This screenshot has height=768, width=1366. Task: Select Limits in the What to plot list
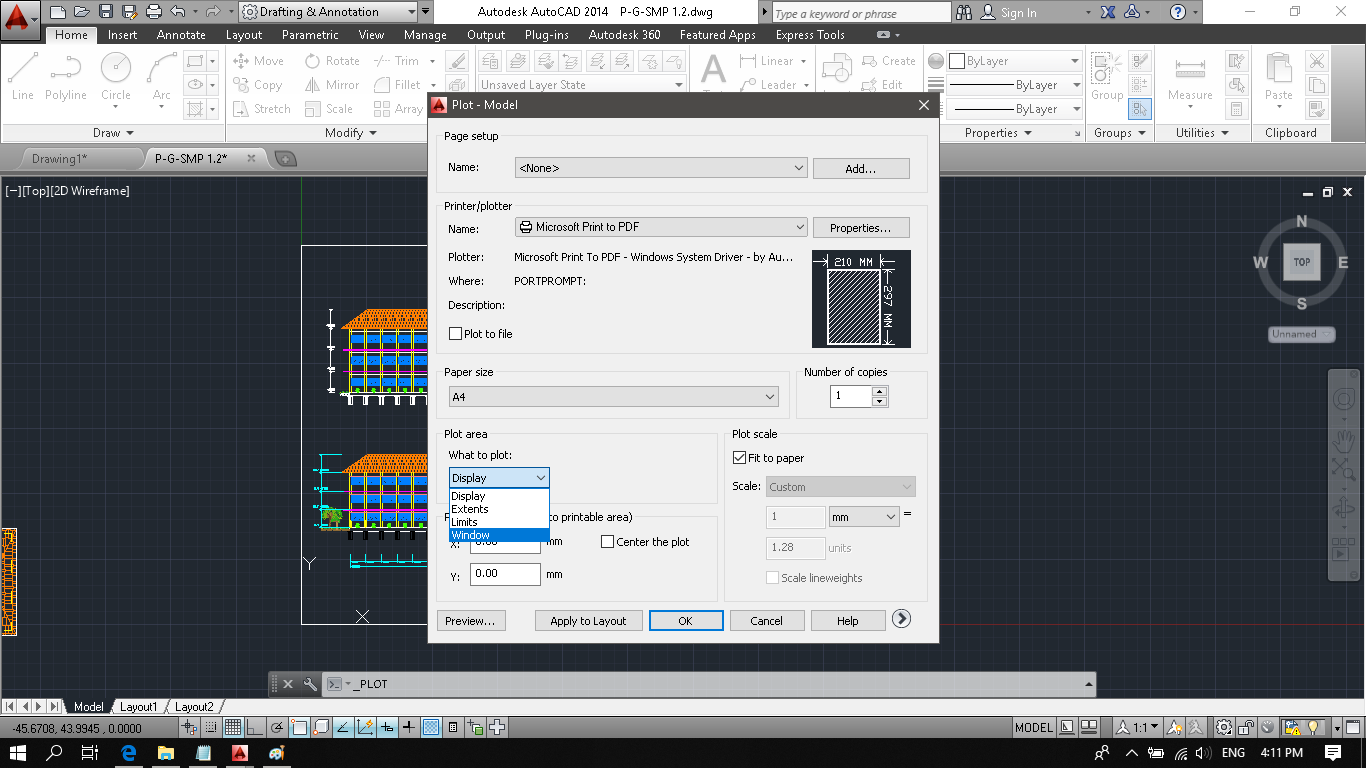499,522
